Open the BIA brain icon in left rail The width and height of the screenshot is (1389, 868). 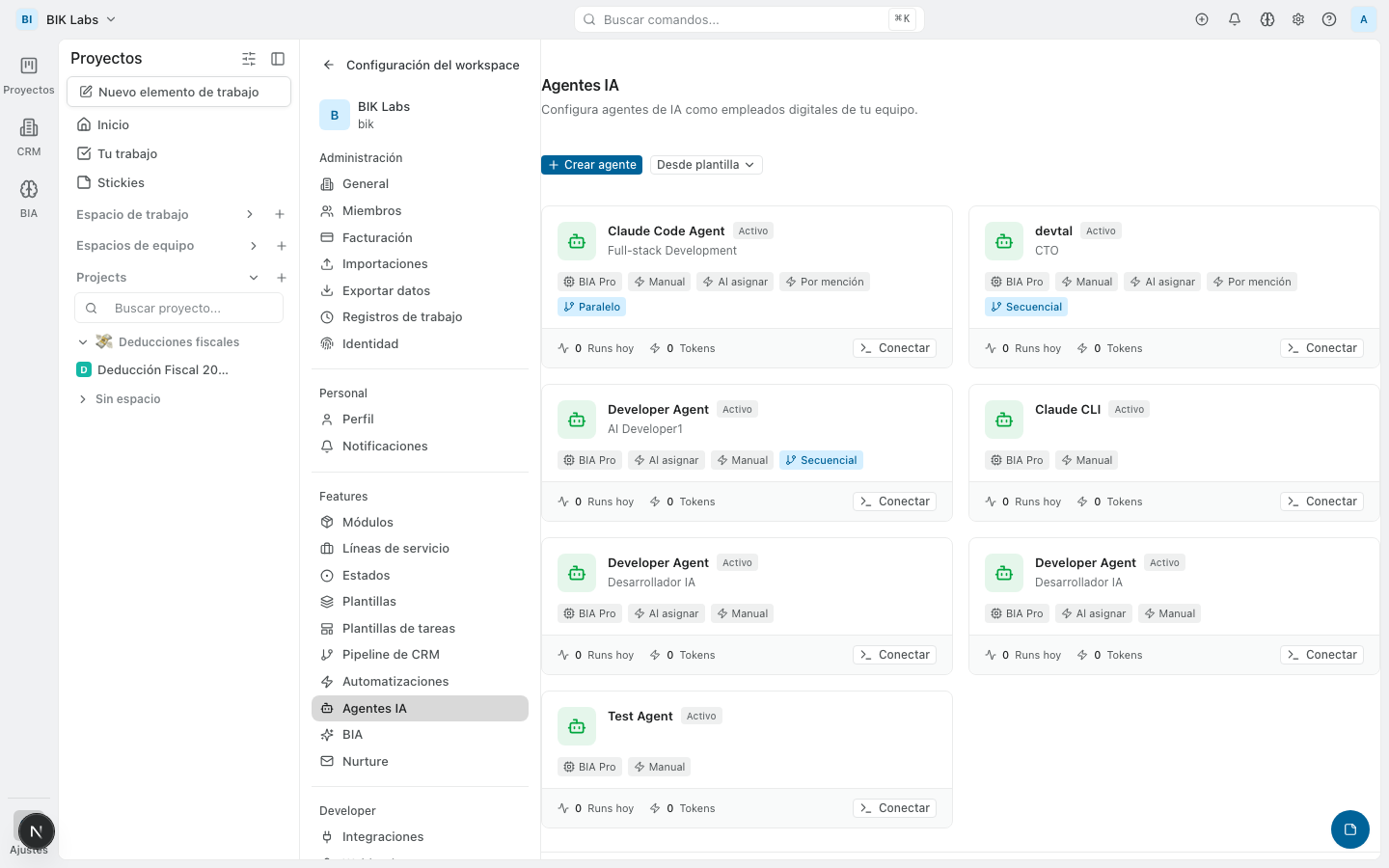click(x=29, y=190)
